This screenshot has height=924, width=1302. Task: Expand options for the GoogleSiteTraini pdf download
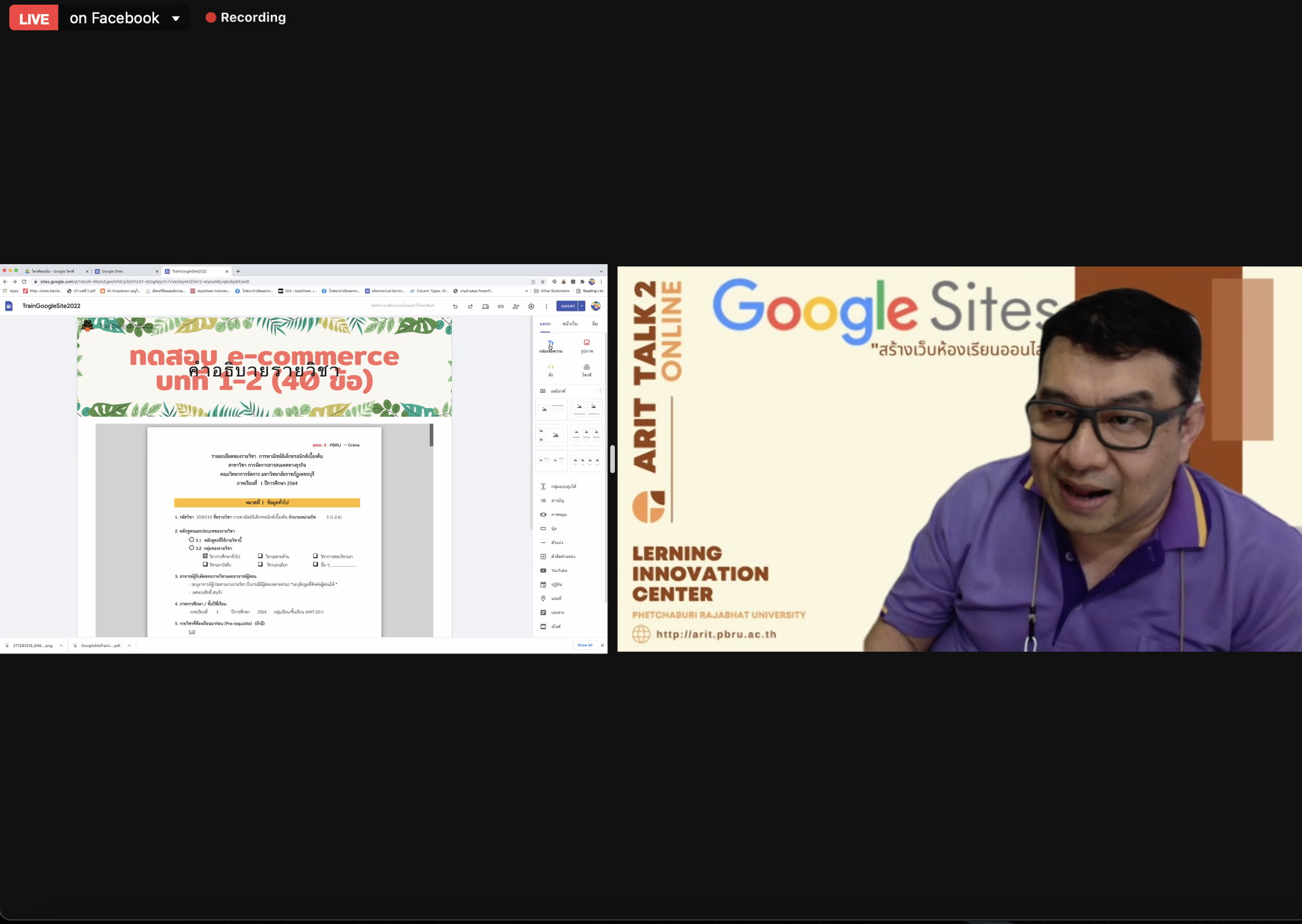129,646
